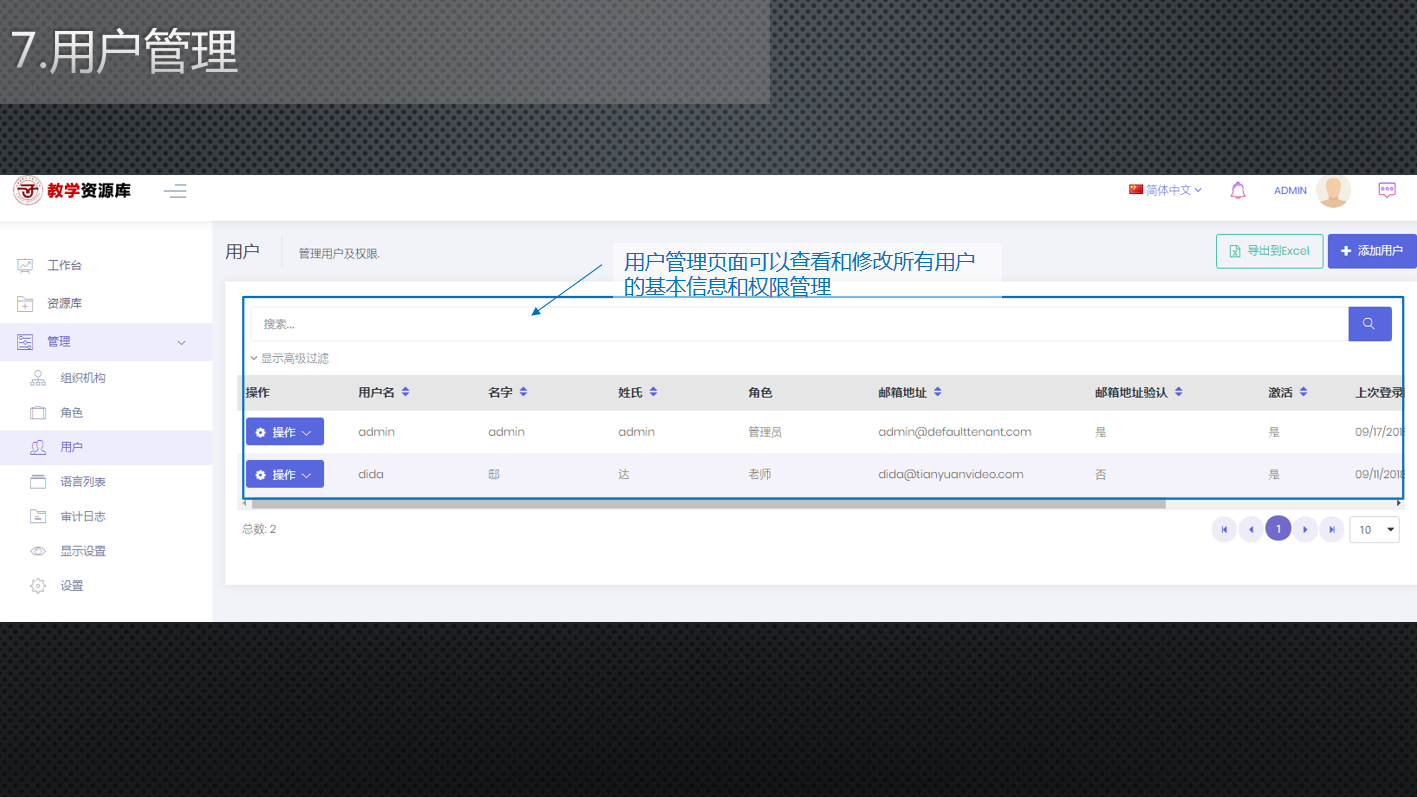
Task: Expand 显示高级过滤 advanced filters
Action: point(290,358)
